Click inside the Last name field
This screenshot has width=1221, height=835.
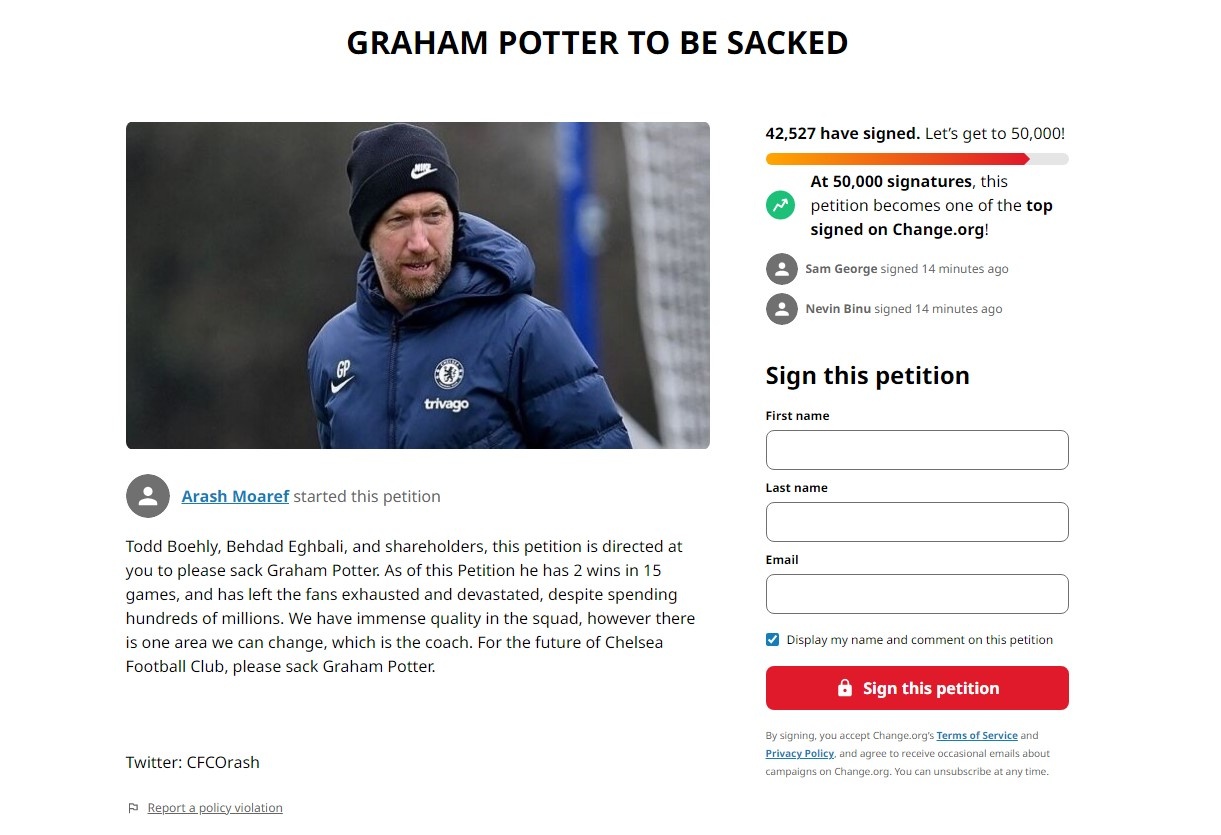pyautogui.click(x=916, y=522)
